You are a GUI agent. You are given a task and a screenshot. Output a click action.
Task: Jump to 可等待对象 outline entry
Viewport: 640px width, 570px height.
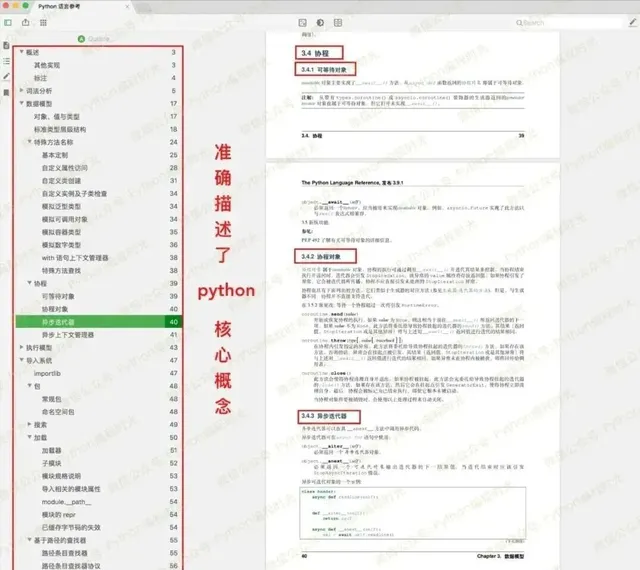(58, 296)
